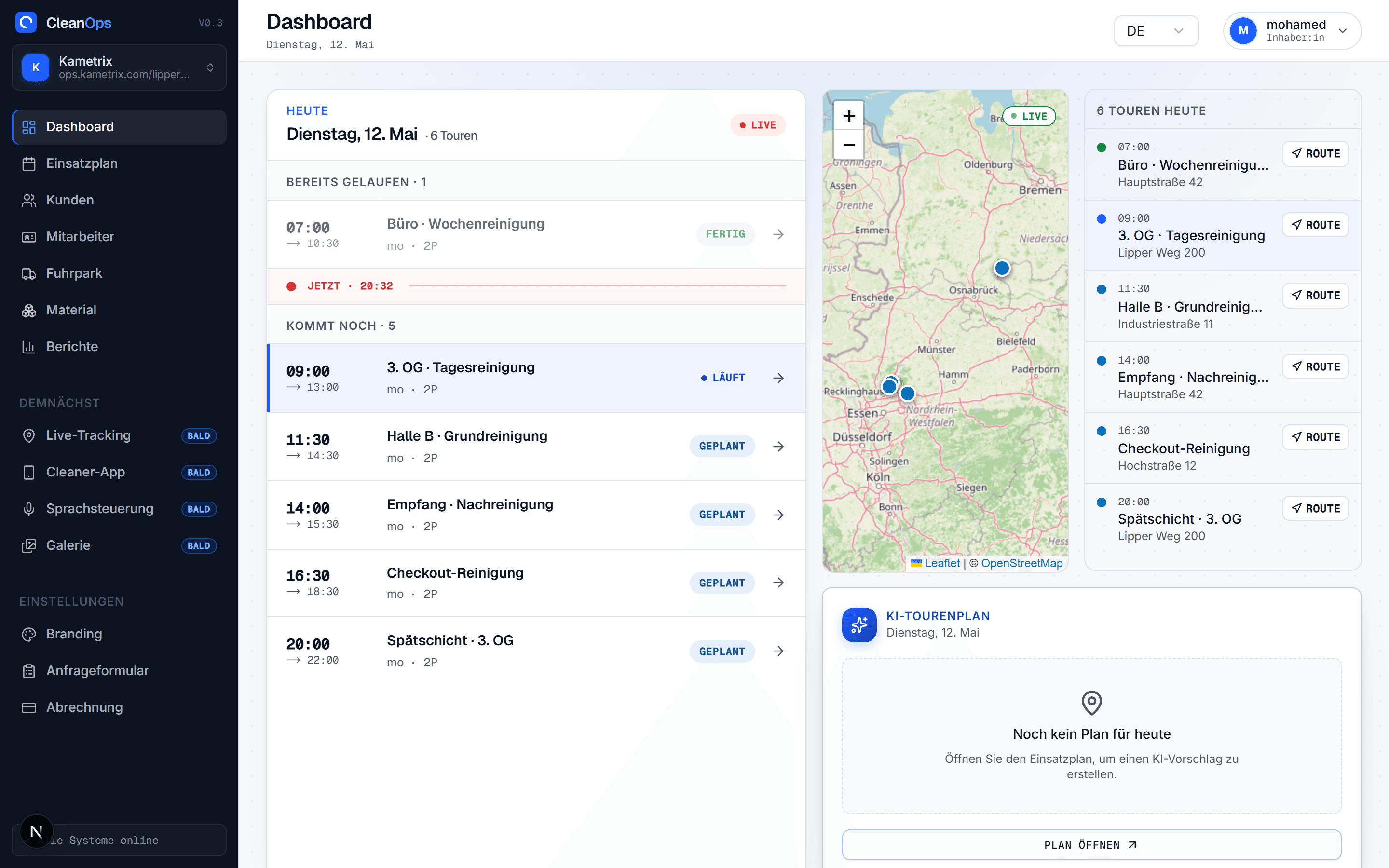Click the Abrechnung credit card icon
Image resolution: width=1389 pixels, height=868 pixels.
29,707
